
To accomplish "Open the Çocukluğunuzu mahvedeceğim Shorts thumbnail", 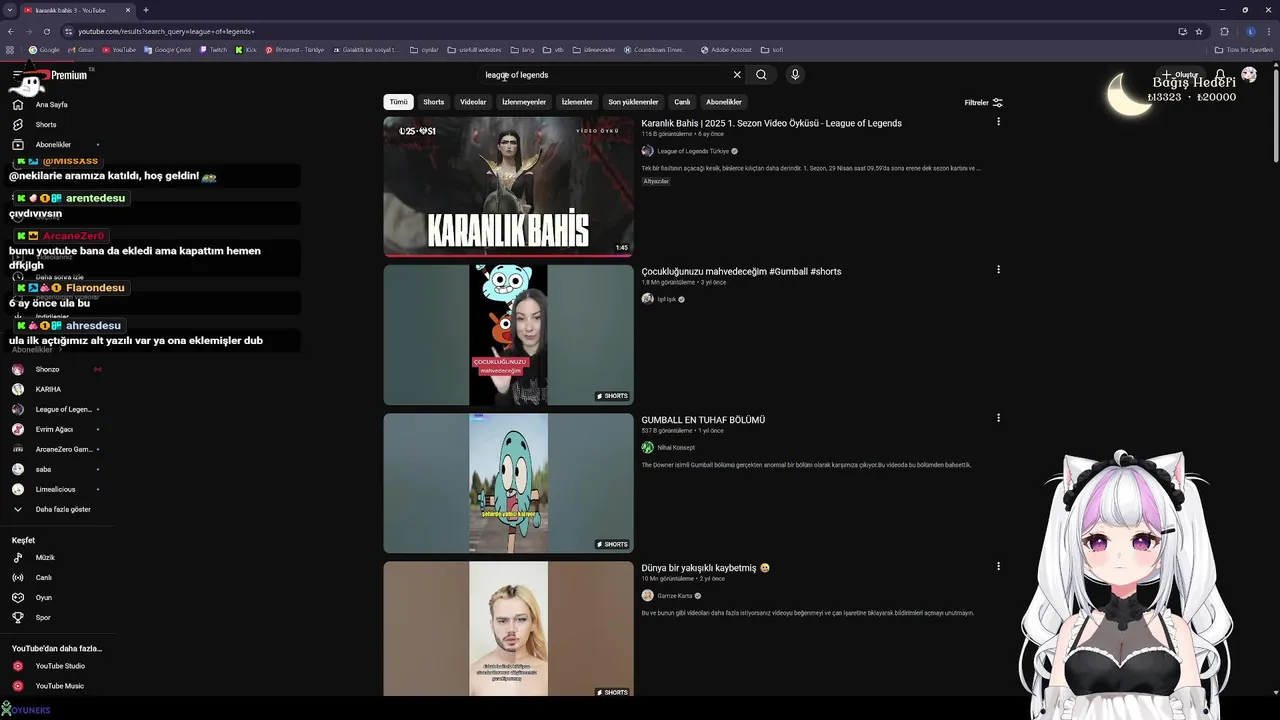I will click(x=508, y=335).
